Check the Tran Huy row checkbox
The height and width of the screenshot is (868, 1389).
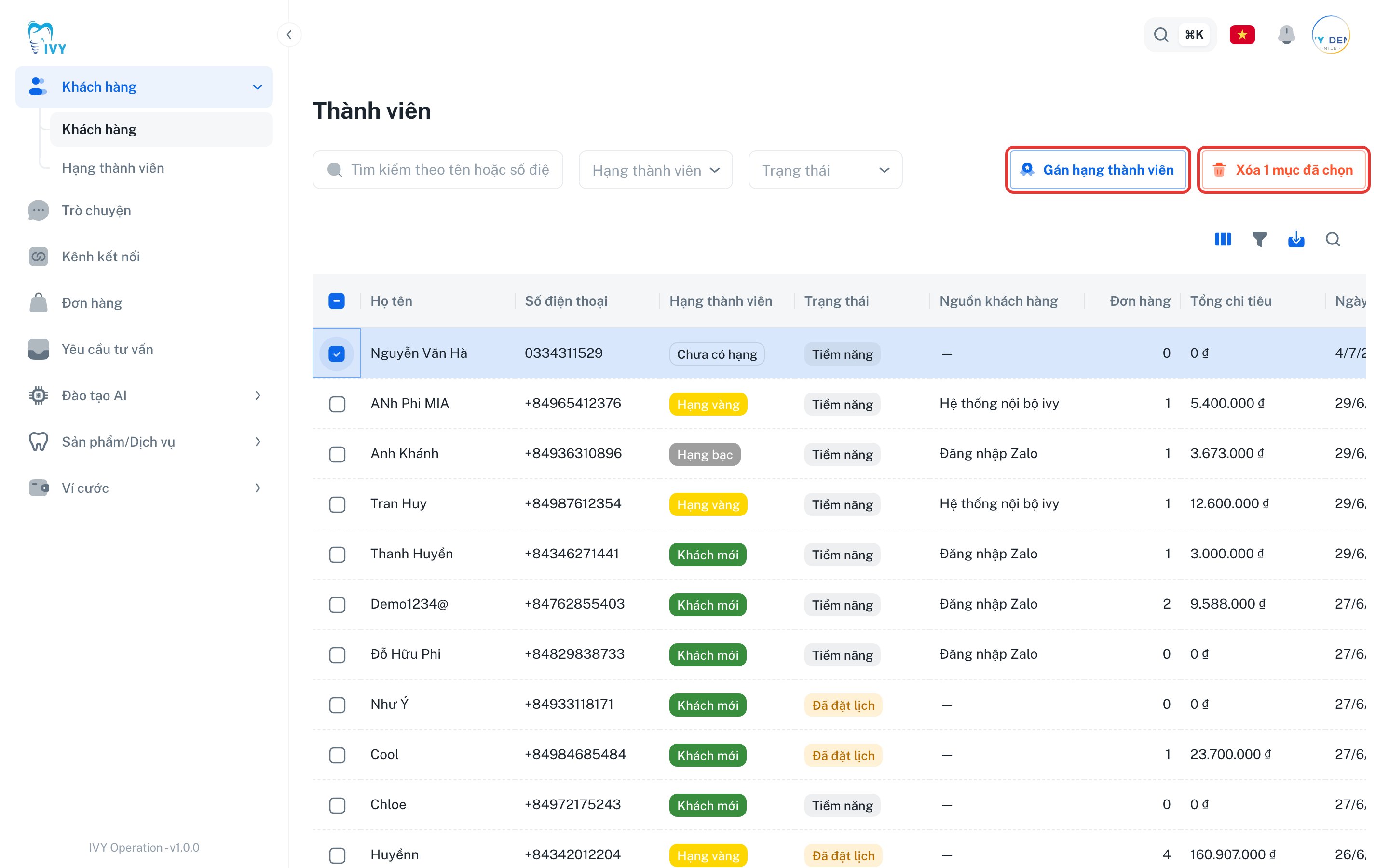(337, 504)
